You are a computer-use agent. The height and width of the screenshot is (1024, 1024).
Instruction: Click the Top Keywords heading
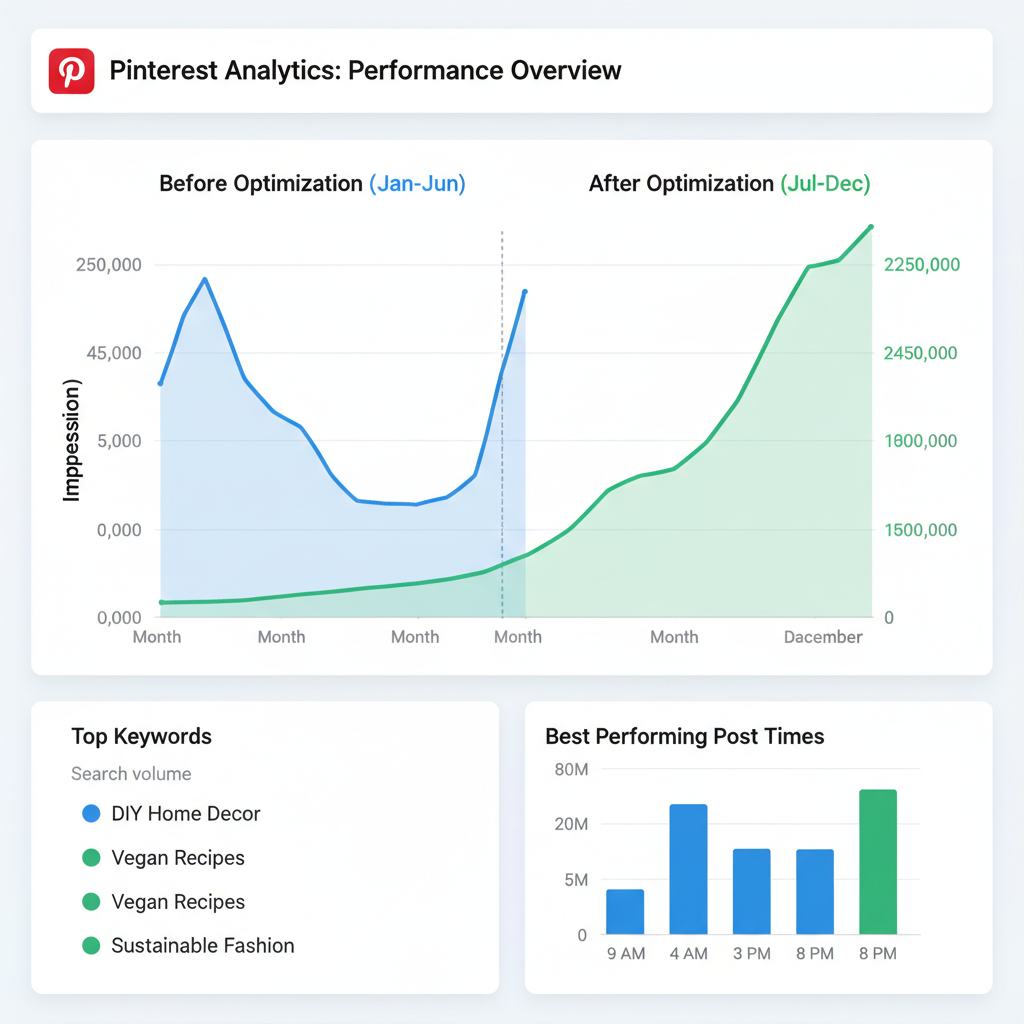(x=142, y=737)
